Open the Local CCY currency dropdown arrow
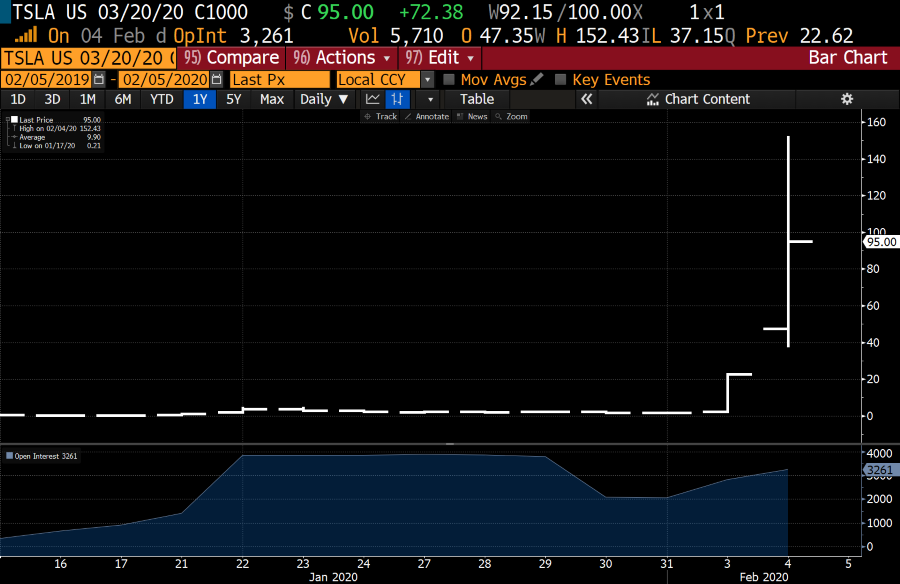 coord(427,79)
